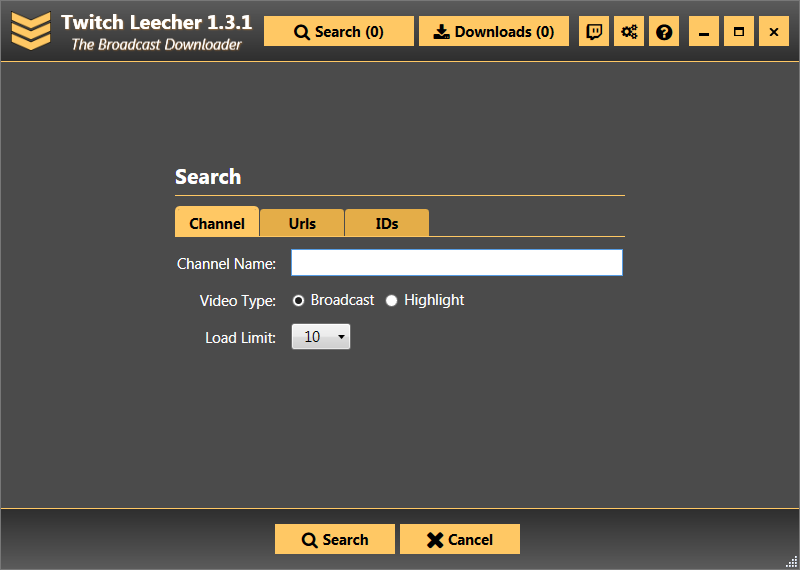Expand the Load Limit dropdown

[x=321, y=337]
